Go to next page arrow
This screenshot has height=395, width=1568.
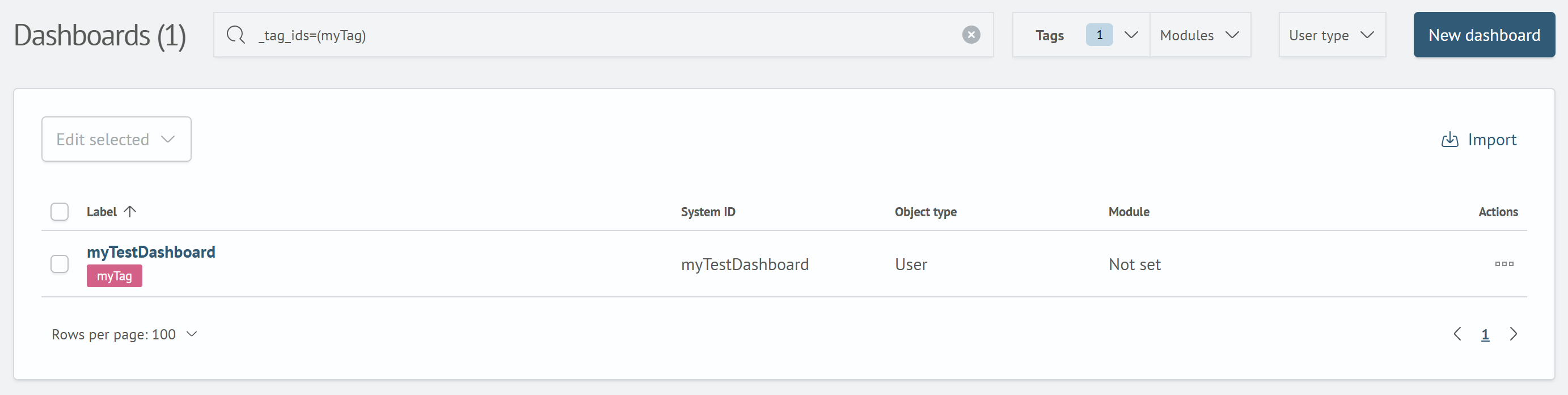click(1513, 334)
